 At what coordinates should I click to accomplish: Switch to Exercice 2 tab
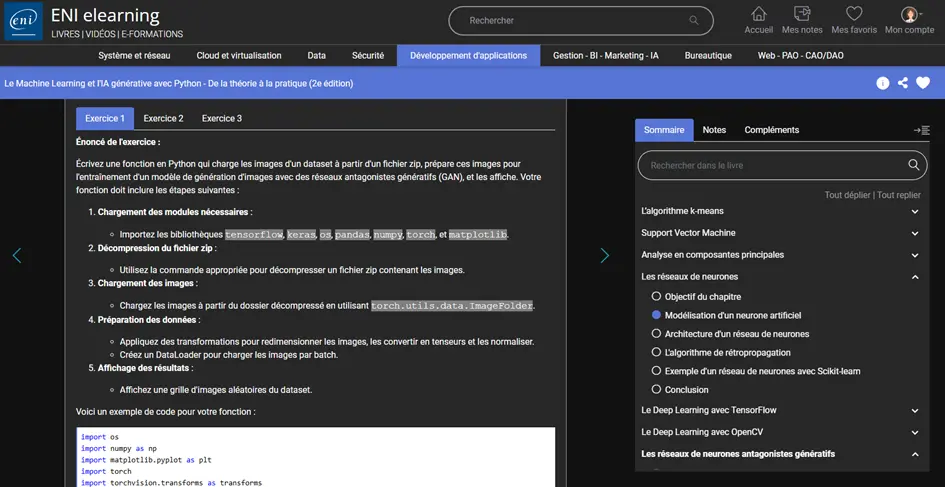click(x=163, y=119)
